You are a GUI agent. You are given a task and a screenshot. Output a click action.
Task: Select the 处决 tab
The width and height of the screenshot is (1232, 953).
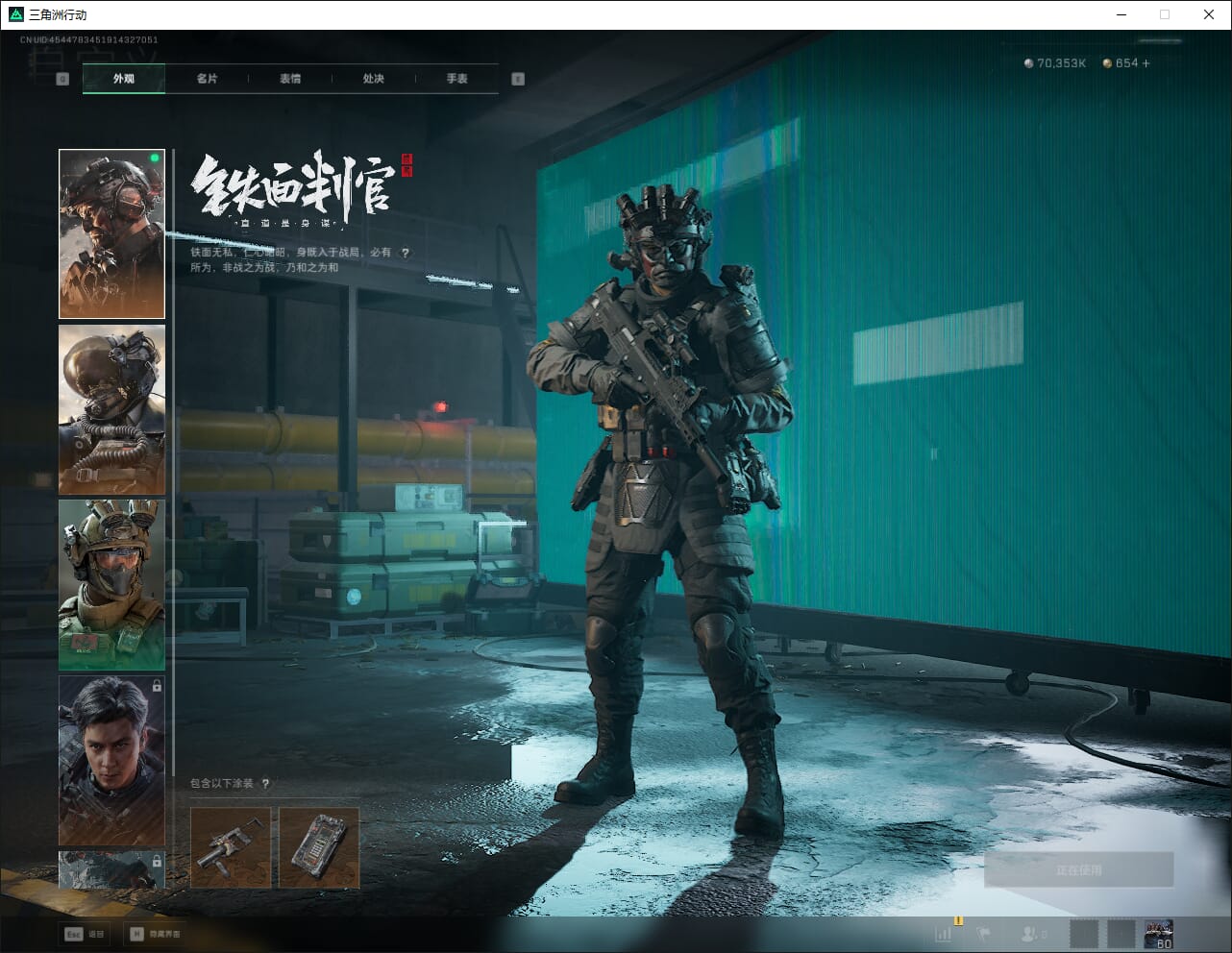374,79
